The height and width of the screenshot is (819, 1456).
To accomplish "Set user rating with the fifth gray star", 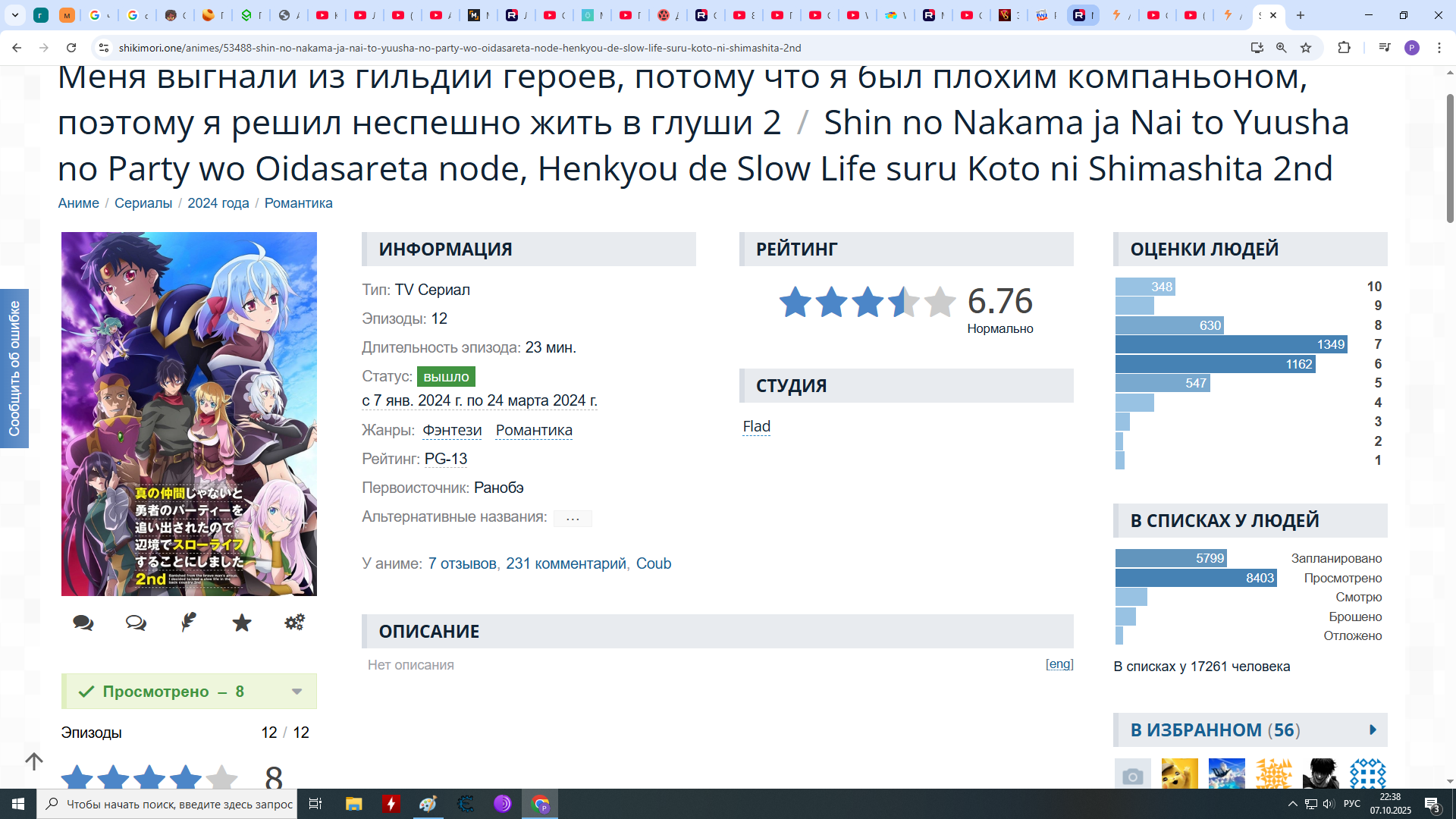I will point(221,777).
